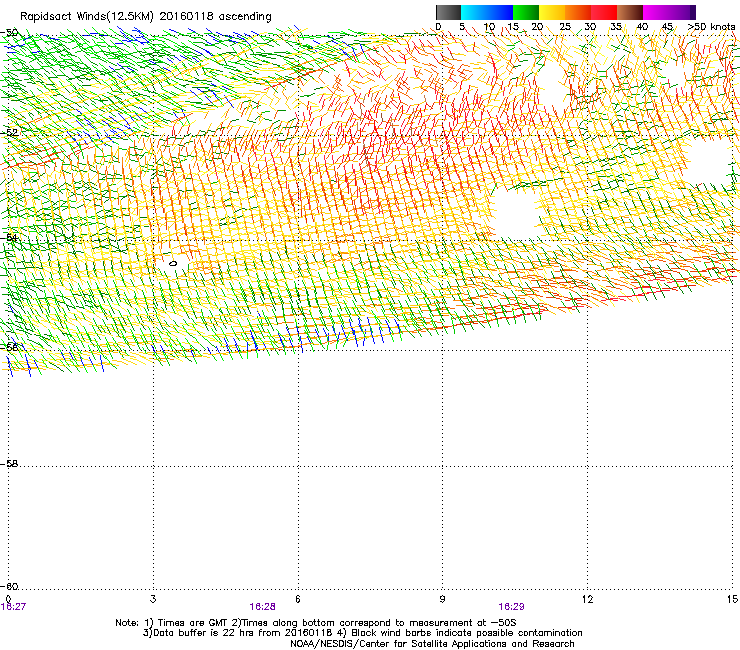Click the purple time label '16:27'
The image size is (740, 650).
tap(13, 607)
